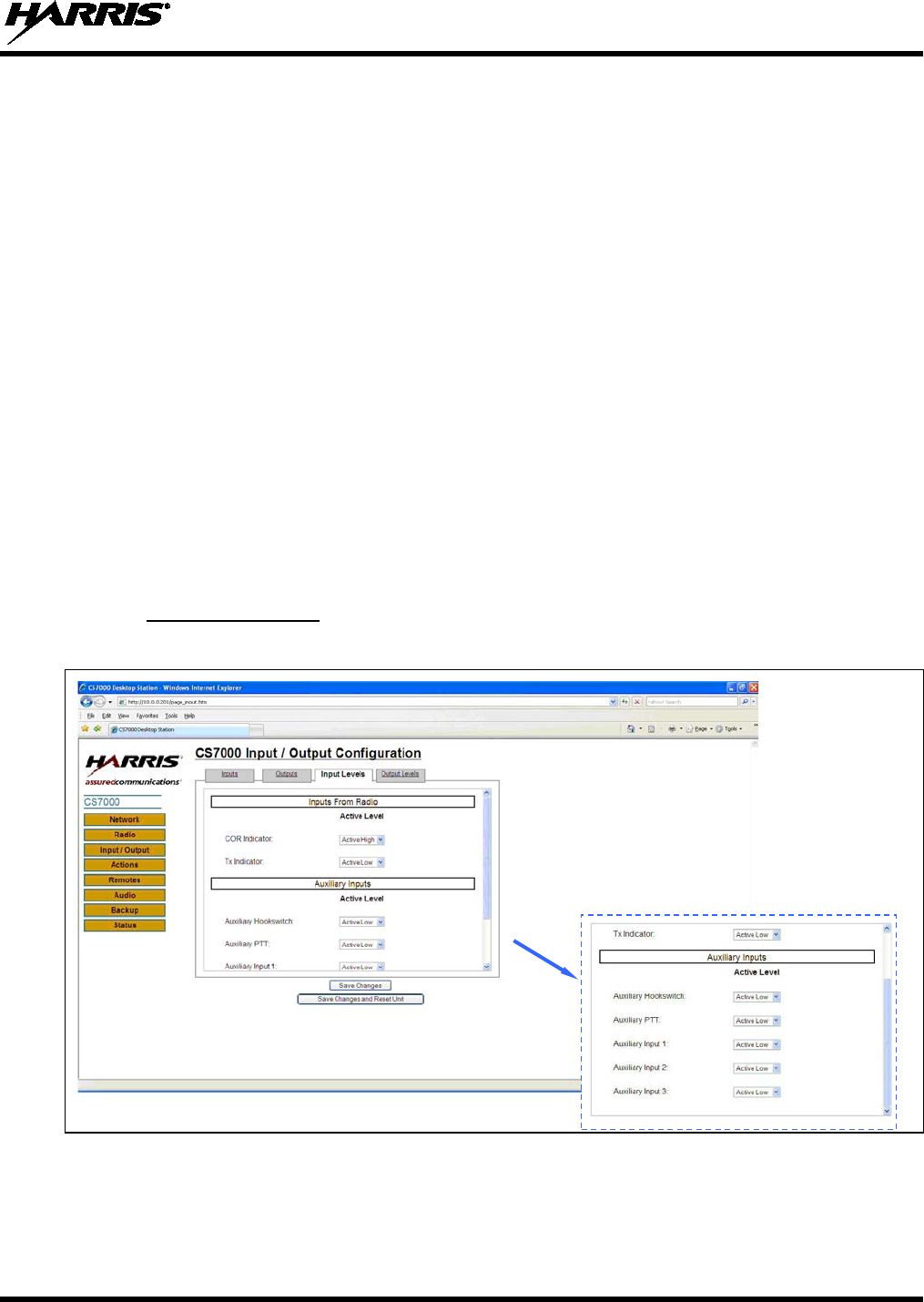Open Auxiliary Hookswitch dropdown in enlarged callout
Image resolution: width=924 pixels, height=1302 pixels.
coord(757,997)
